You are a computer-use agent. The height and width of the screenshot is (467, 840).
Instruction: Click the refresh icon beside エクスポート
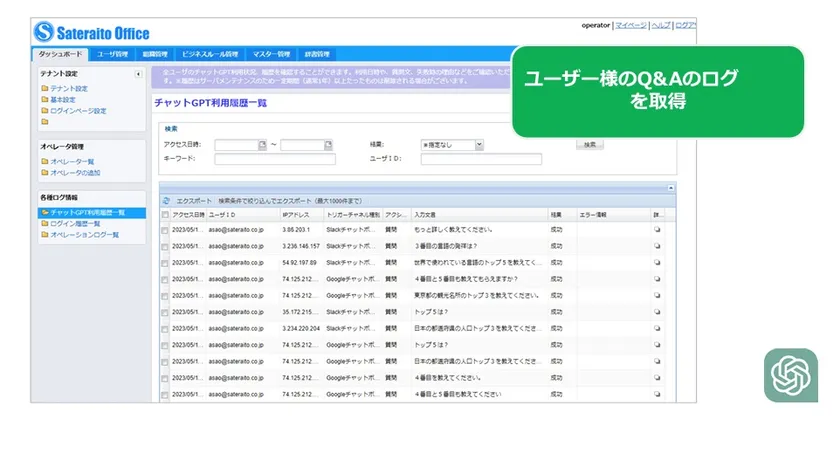(166, 201)
